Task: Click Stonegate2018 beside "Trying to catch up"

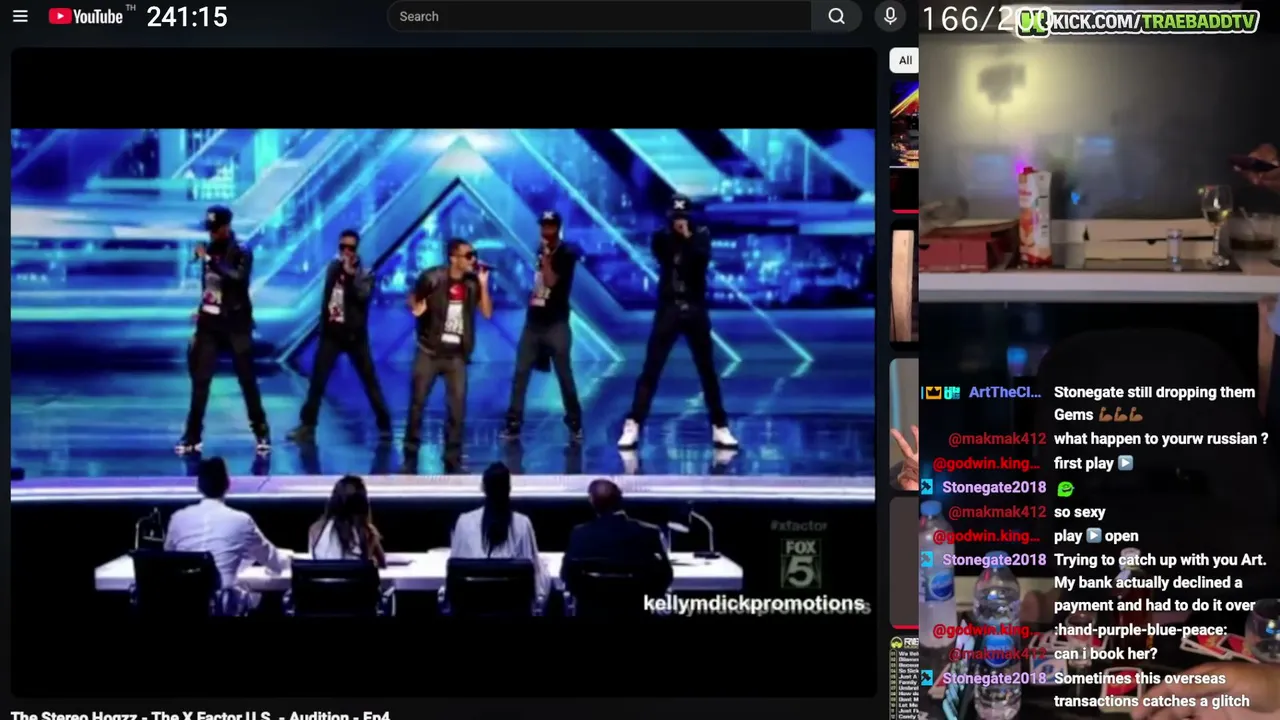Action: click(x=994, y=560)
